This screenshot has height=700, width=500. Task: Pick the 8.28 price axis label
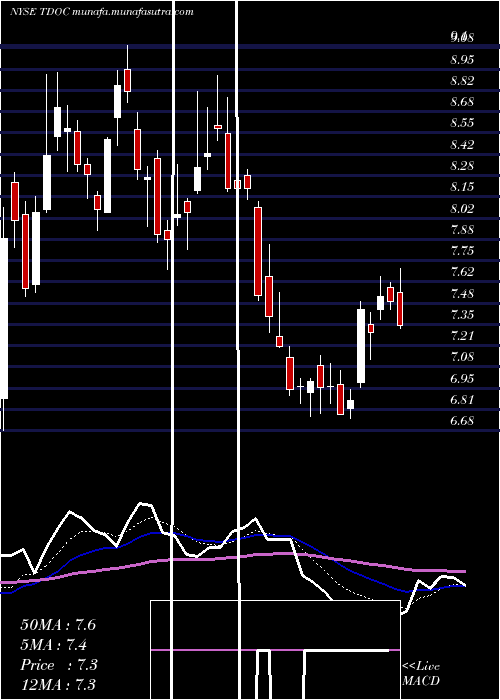462,166
